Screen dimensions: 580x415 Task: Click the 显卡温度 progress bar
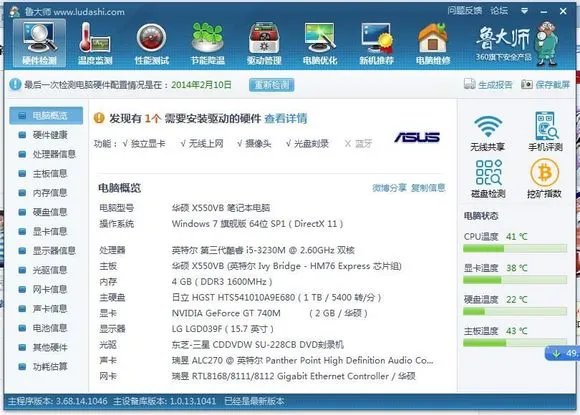tap(515, 280)
